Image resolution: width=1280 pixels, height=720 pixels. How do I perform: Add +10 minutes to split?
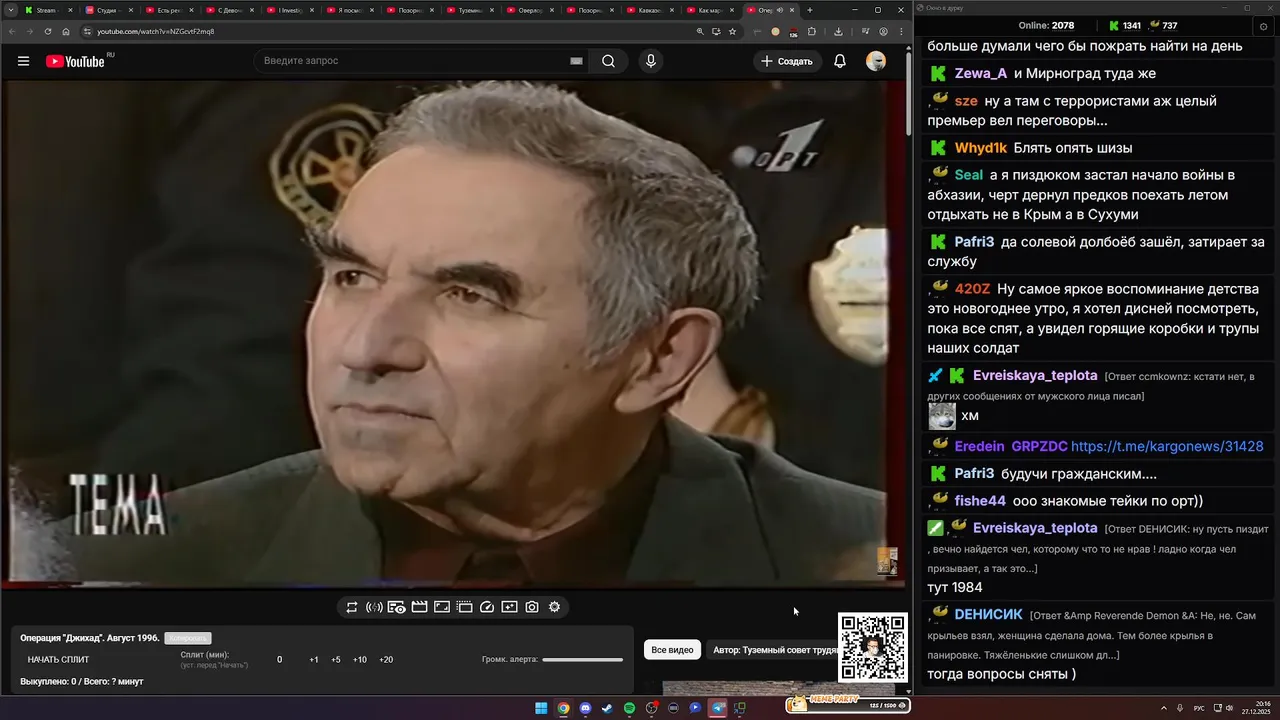[x=360, y=660]
